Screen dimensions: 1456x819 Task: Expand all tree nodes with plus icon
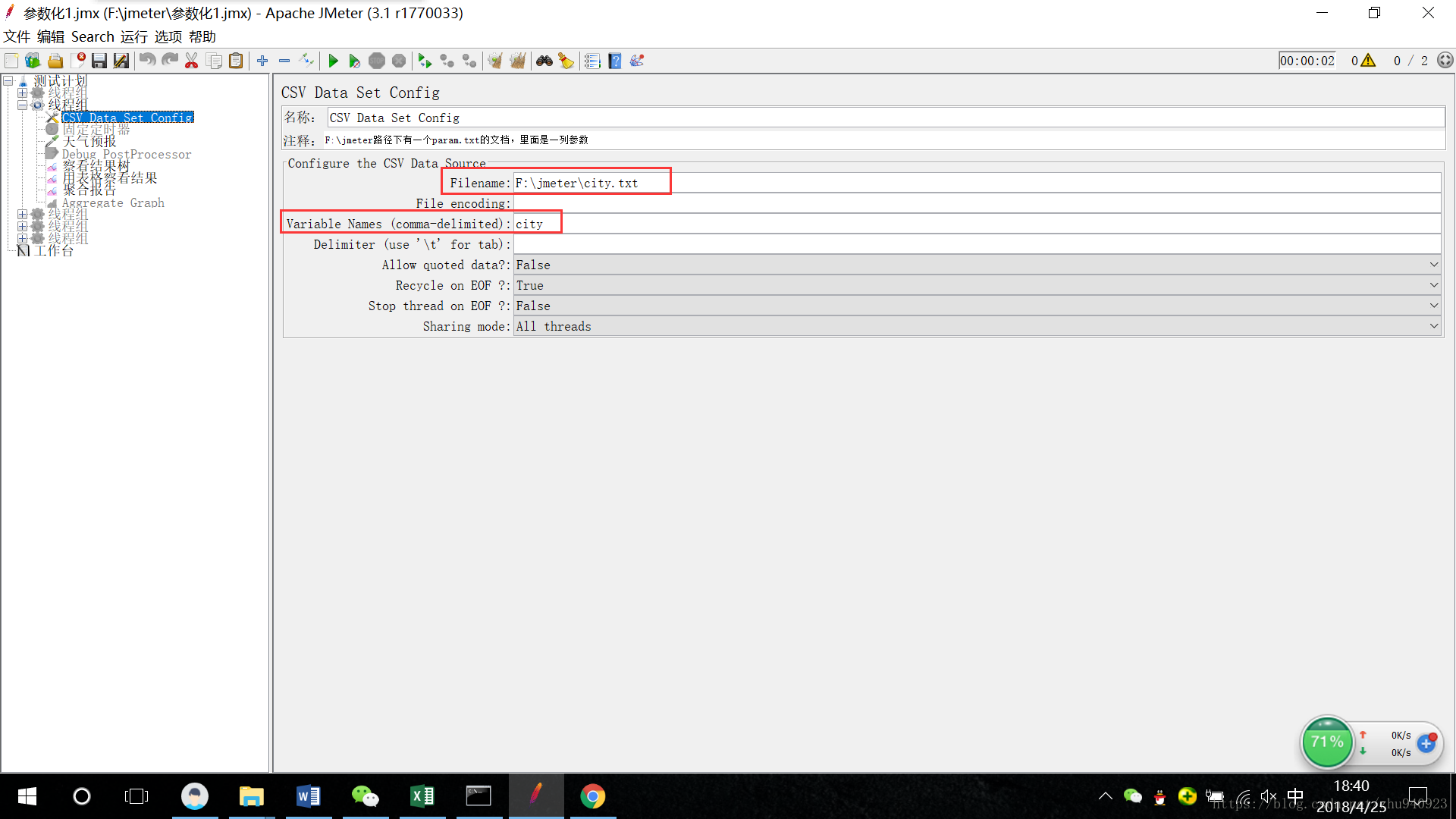pos(262,61)
